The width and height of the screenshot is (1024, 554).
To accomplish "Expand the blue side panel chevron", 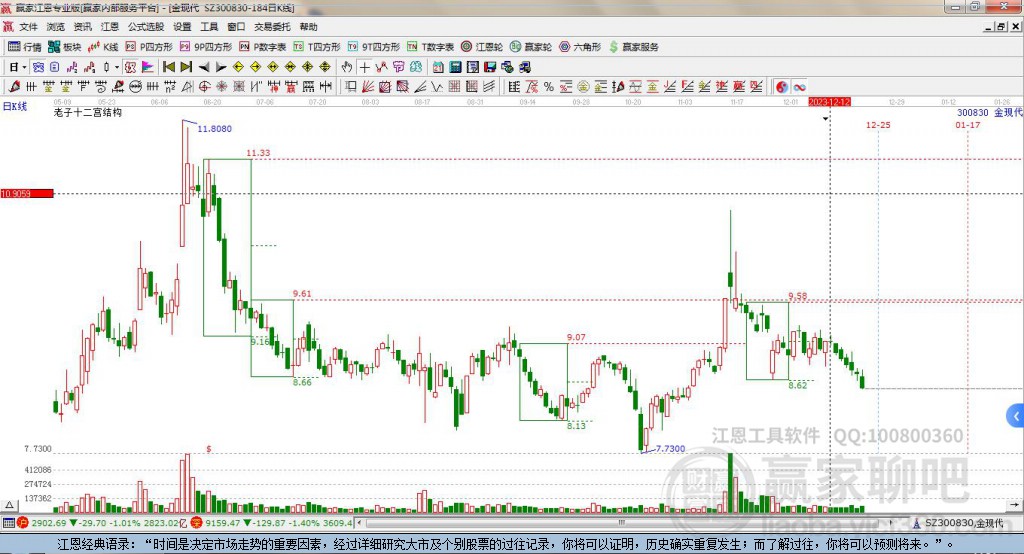I will [x=1016, y=416].
